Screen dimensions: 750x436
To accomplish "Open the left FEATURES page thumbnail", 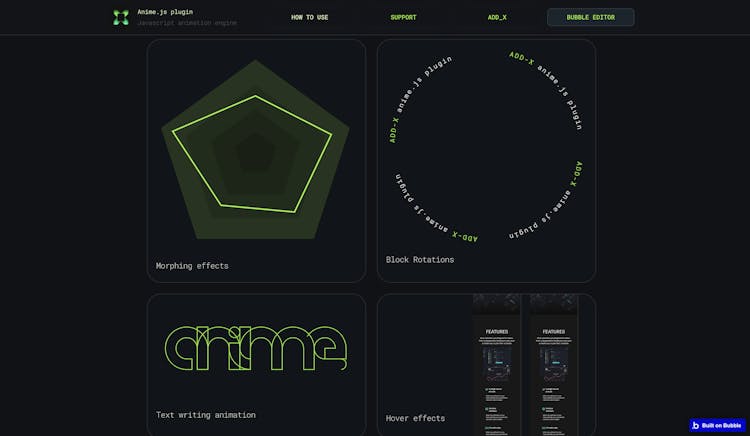I will click(x=497, y=370).
